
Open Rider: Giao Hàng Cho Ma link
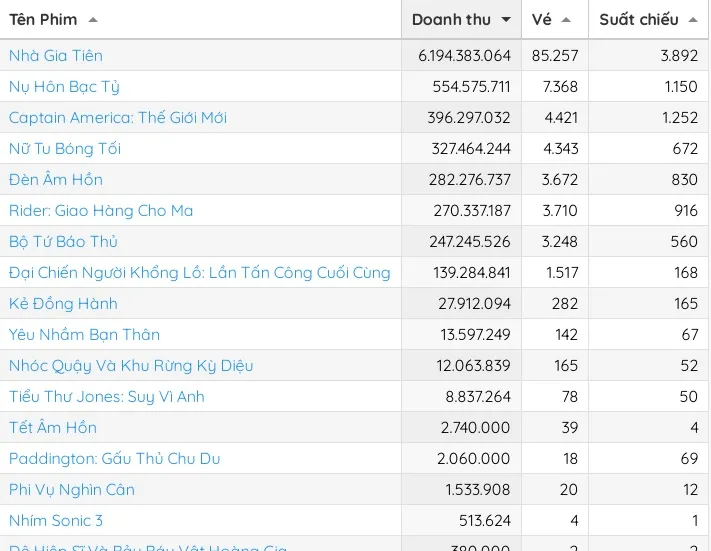tap(101, 211)
